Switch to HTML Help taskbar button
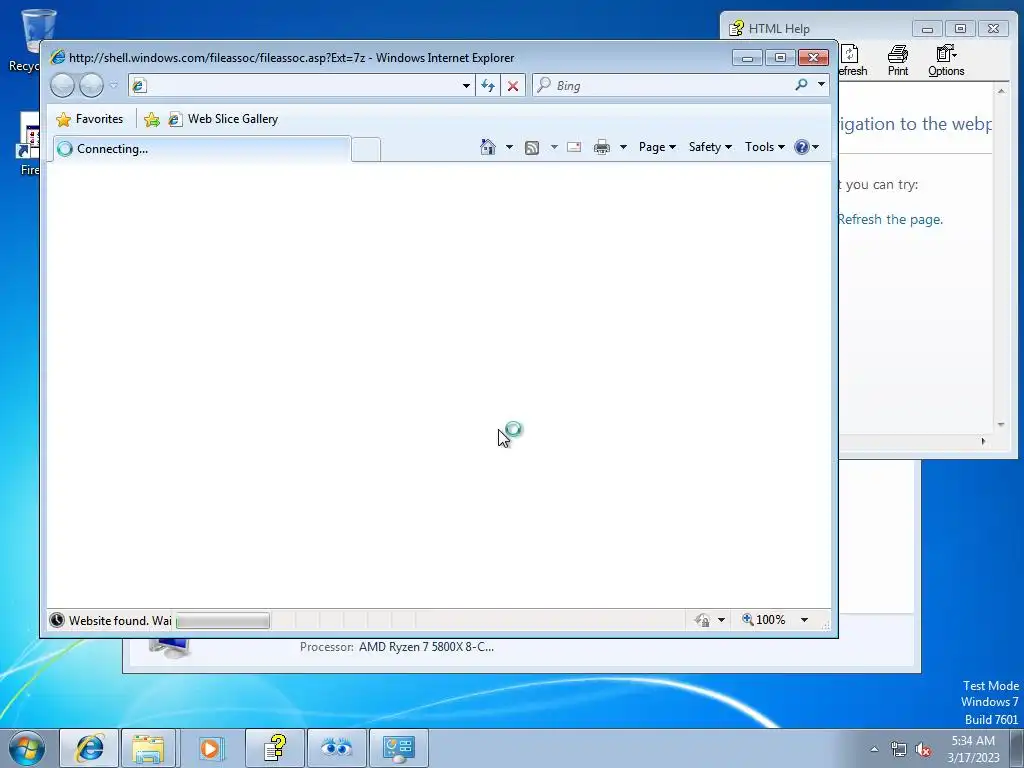Viewport: 1024px width, 768px height. [x=275, y=748]
